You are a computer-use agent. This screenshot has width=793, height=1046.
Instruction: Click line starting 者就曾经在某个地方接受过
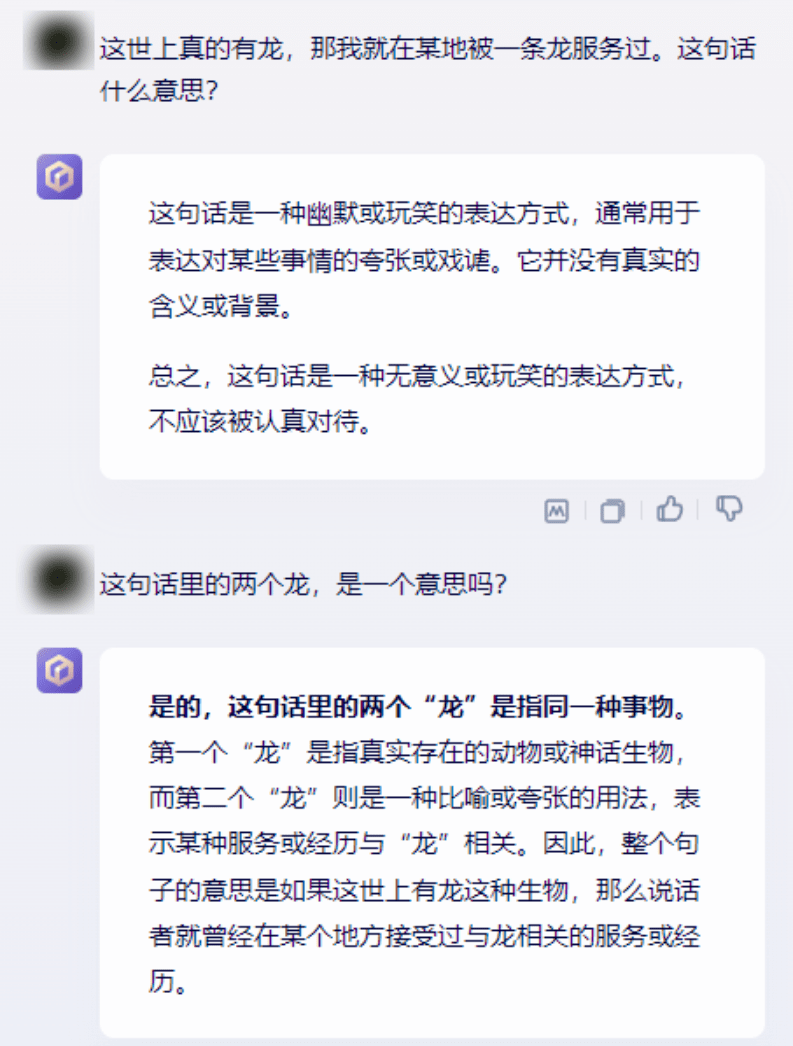pyautogui.click(x=424, y=936)
